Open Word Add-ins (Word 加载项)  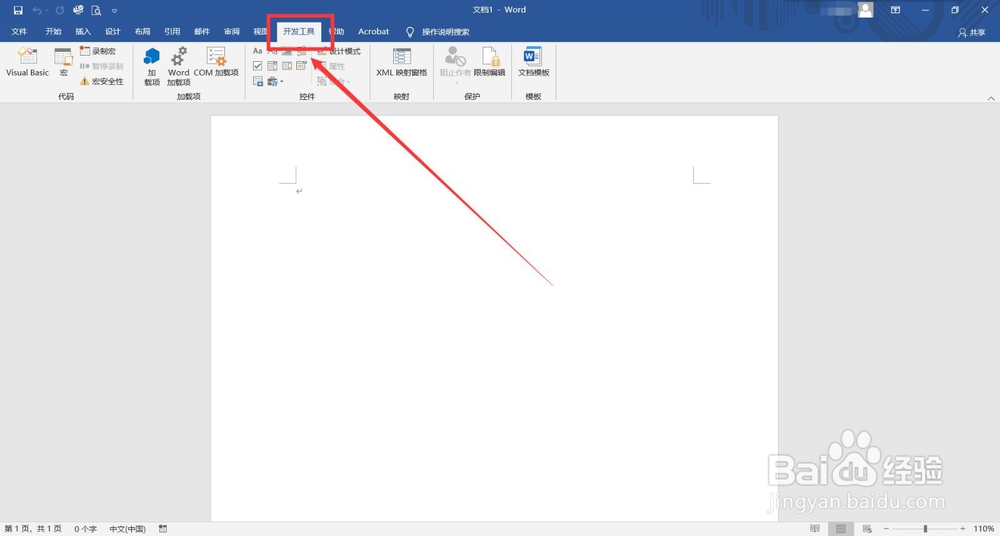click(x=179, y=66)
